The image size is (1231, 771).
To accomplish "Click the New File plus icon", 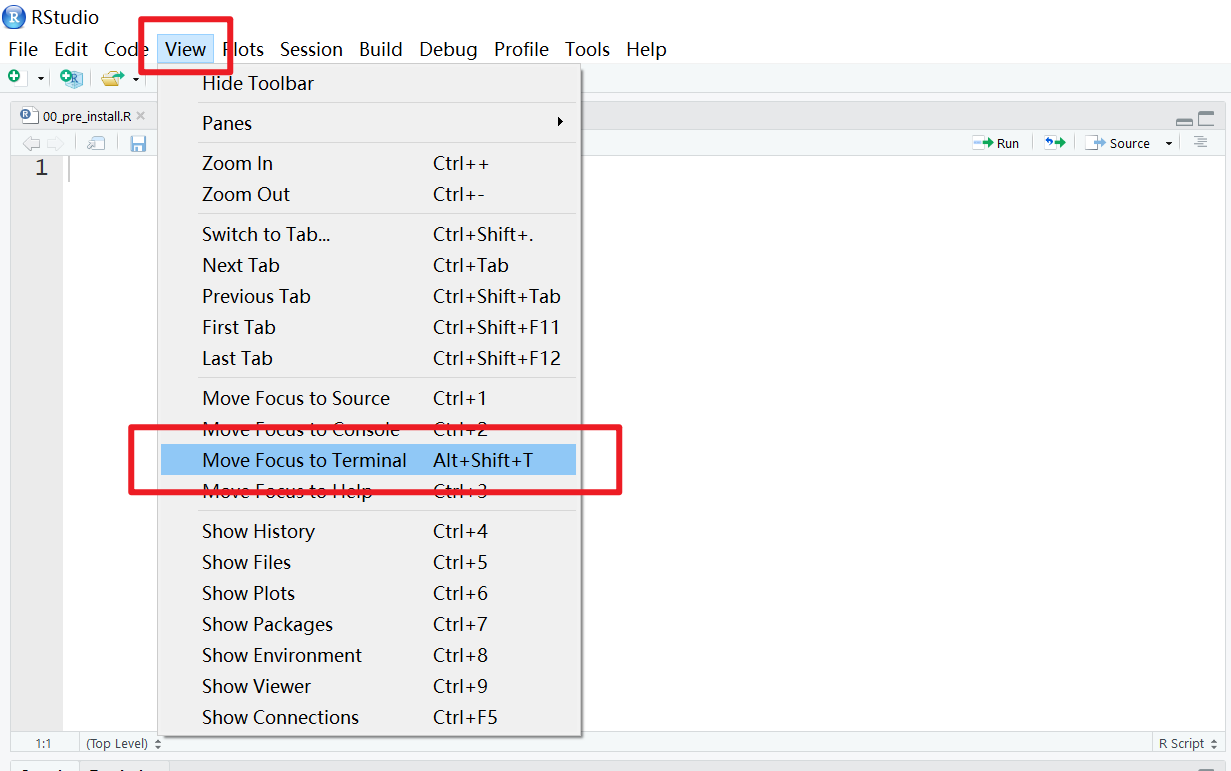I will [x=15, y=77].
